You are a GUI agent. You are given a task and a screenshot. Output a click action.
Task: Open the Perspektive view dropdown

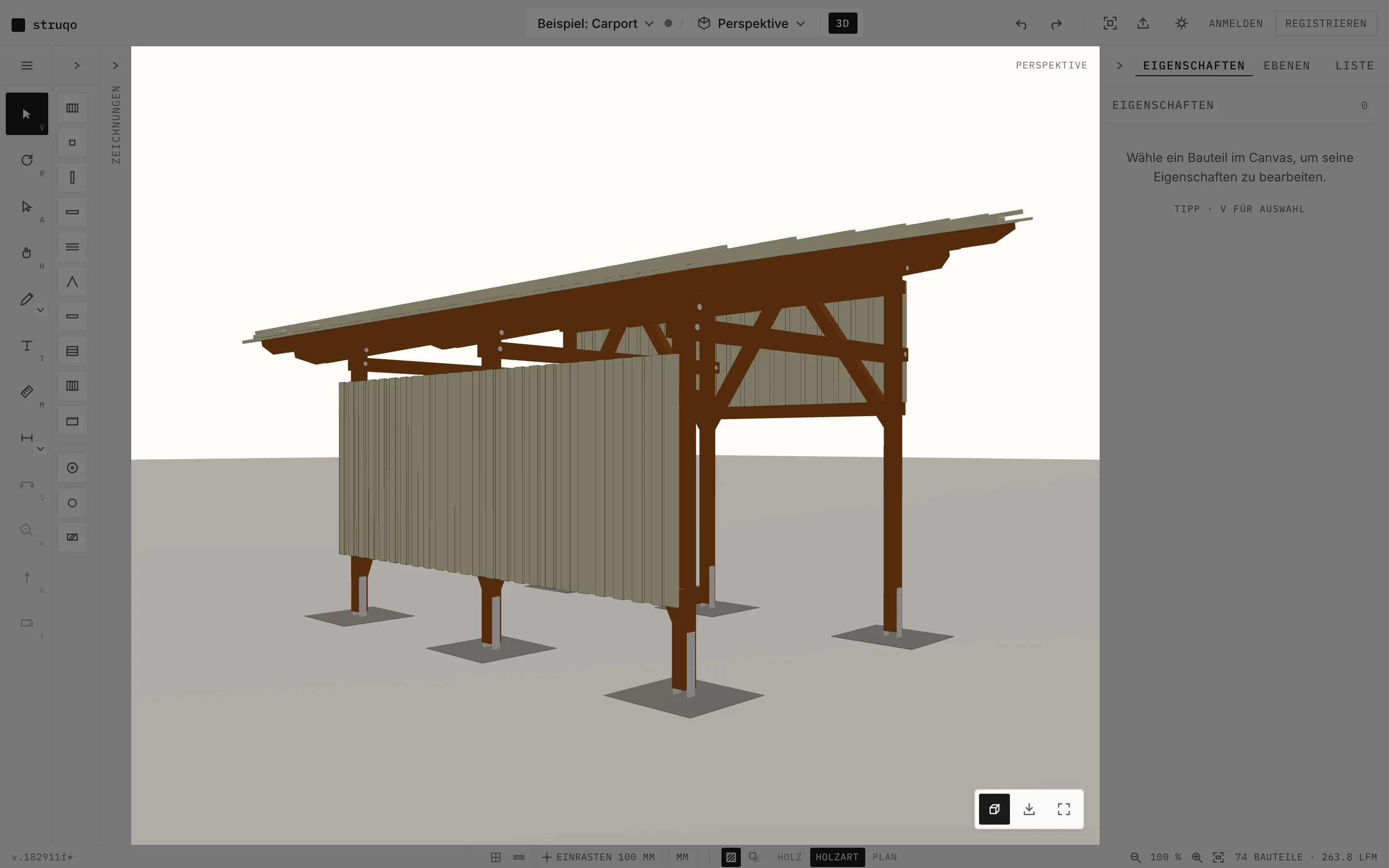pos(752,24)
